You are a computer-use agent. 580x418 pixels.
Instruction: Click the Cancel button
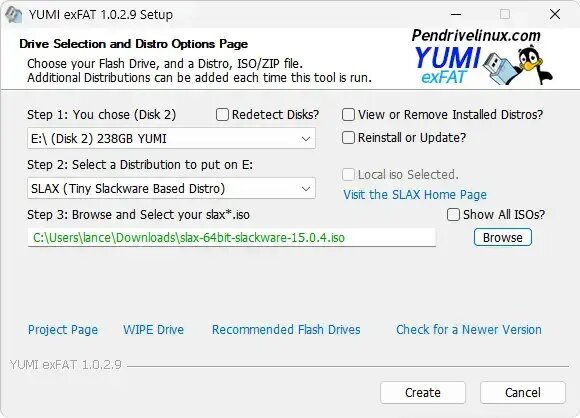[523, 392]
